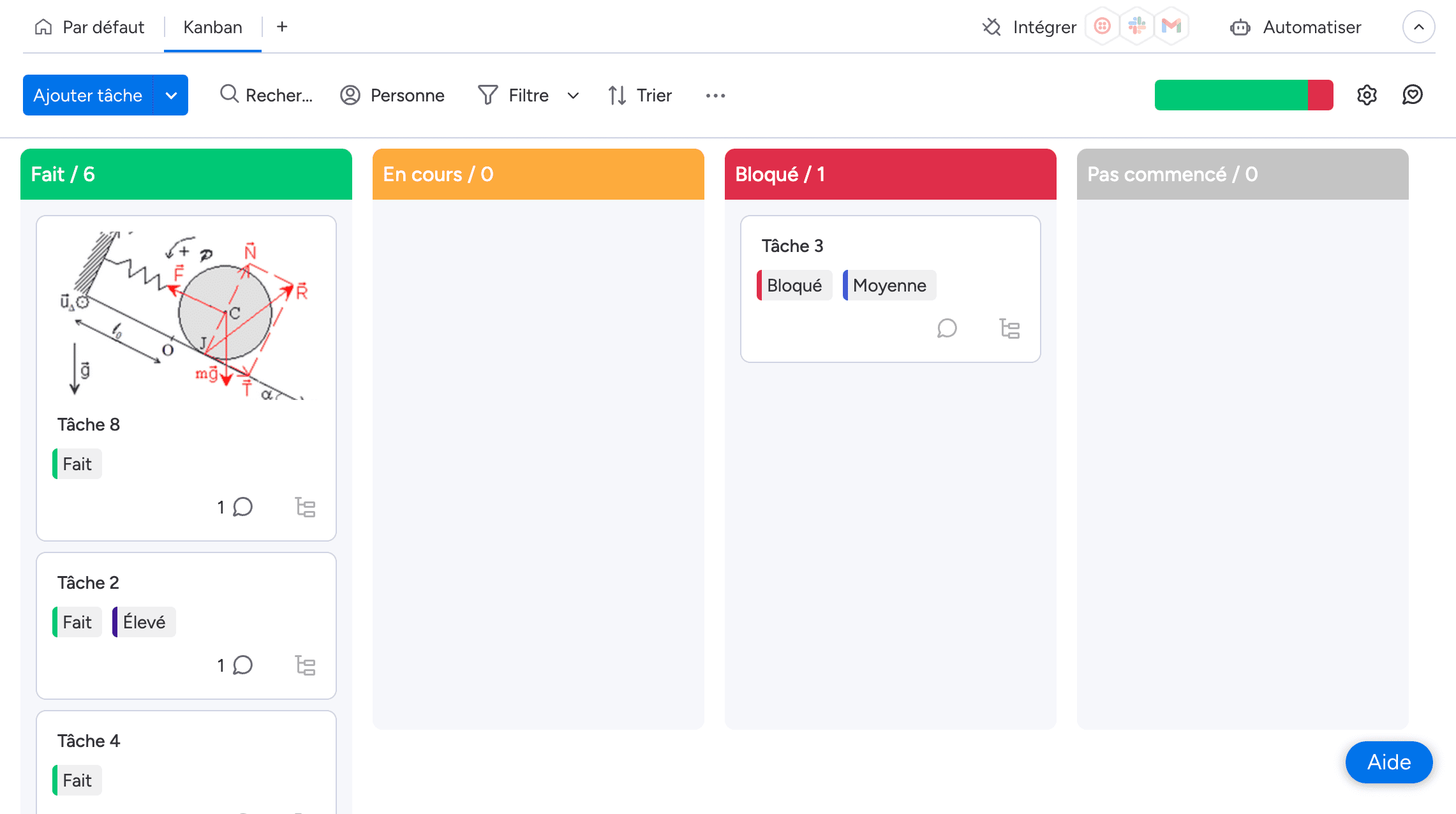1456x814 pixels.
Task: Click the Bloqué / 1 column header
Action: click(x=891, y=174)
